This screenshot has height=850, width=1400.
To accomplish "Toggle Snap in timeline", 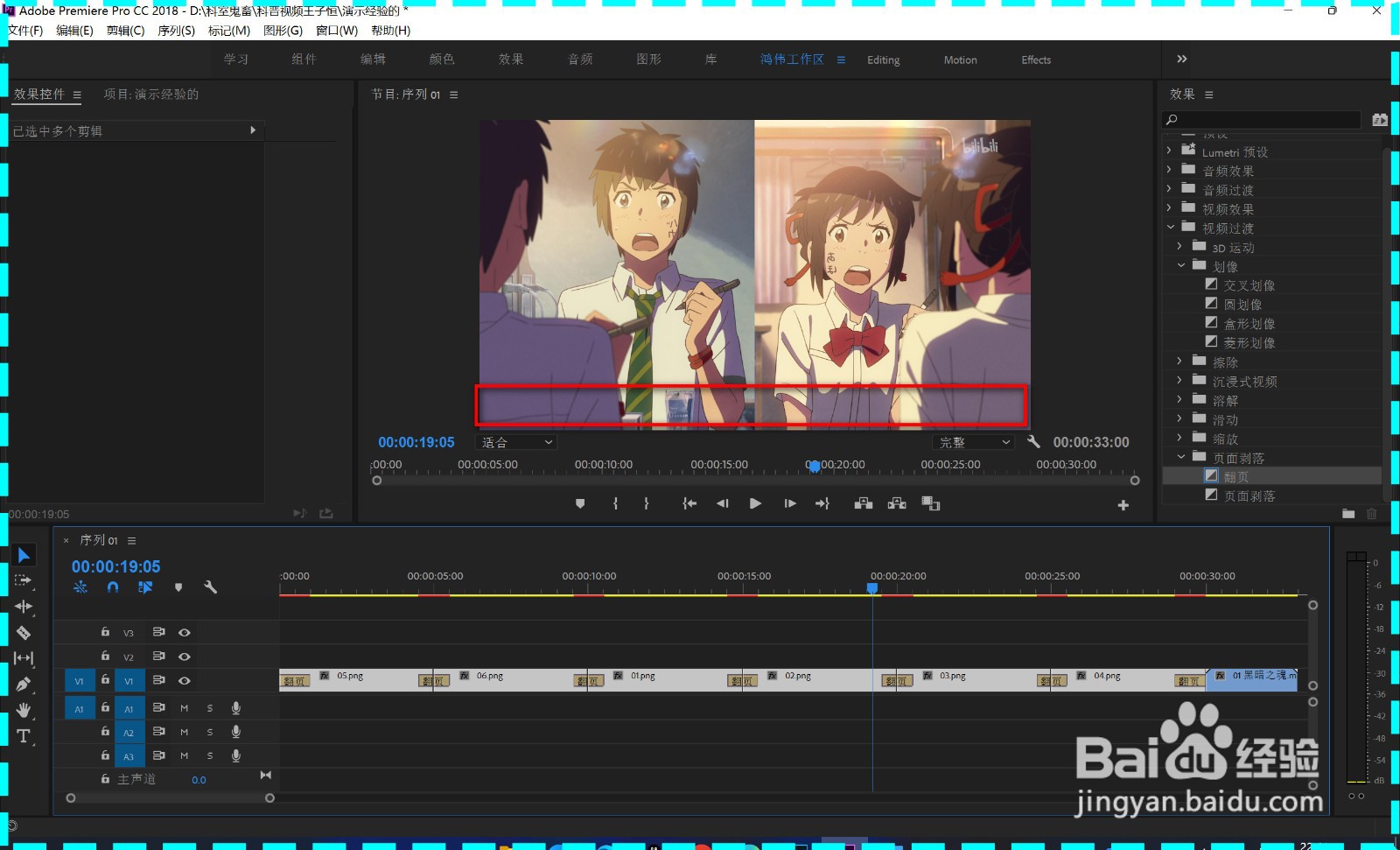I will 113,587.
